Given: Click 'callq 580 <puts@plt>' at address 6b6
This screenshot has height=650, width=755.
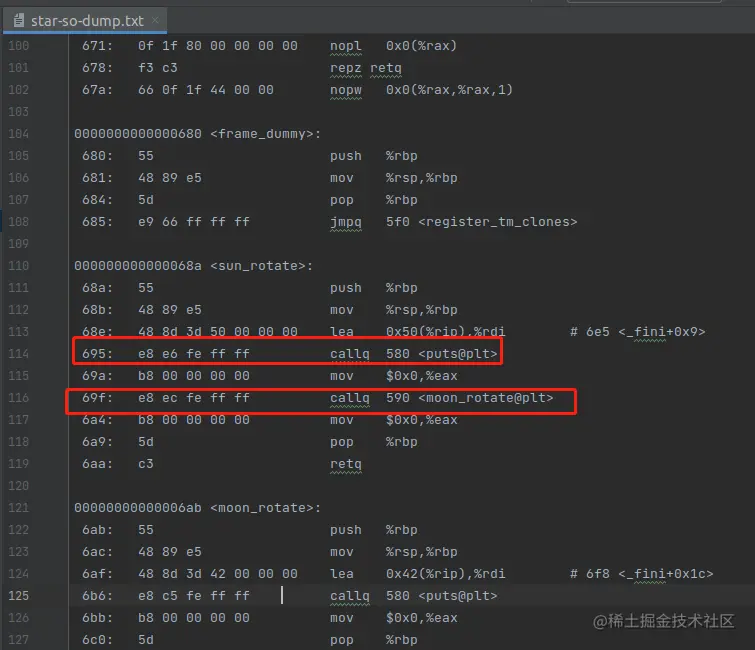Looking at the screenshot, I should (x=414, y=596).
